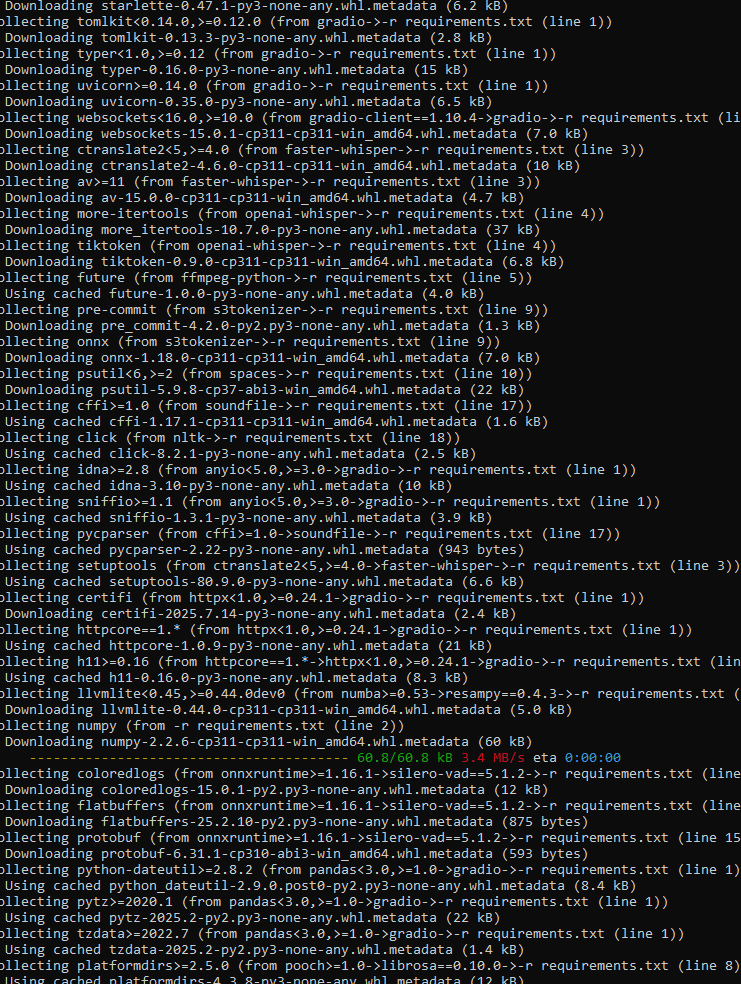Click the llvmlite-0.44.0 download line
The width and height of the screenshot is (741, 984).
pos(289,710)
